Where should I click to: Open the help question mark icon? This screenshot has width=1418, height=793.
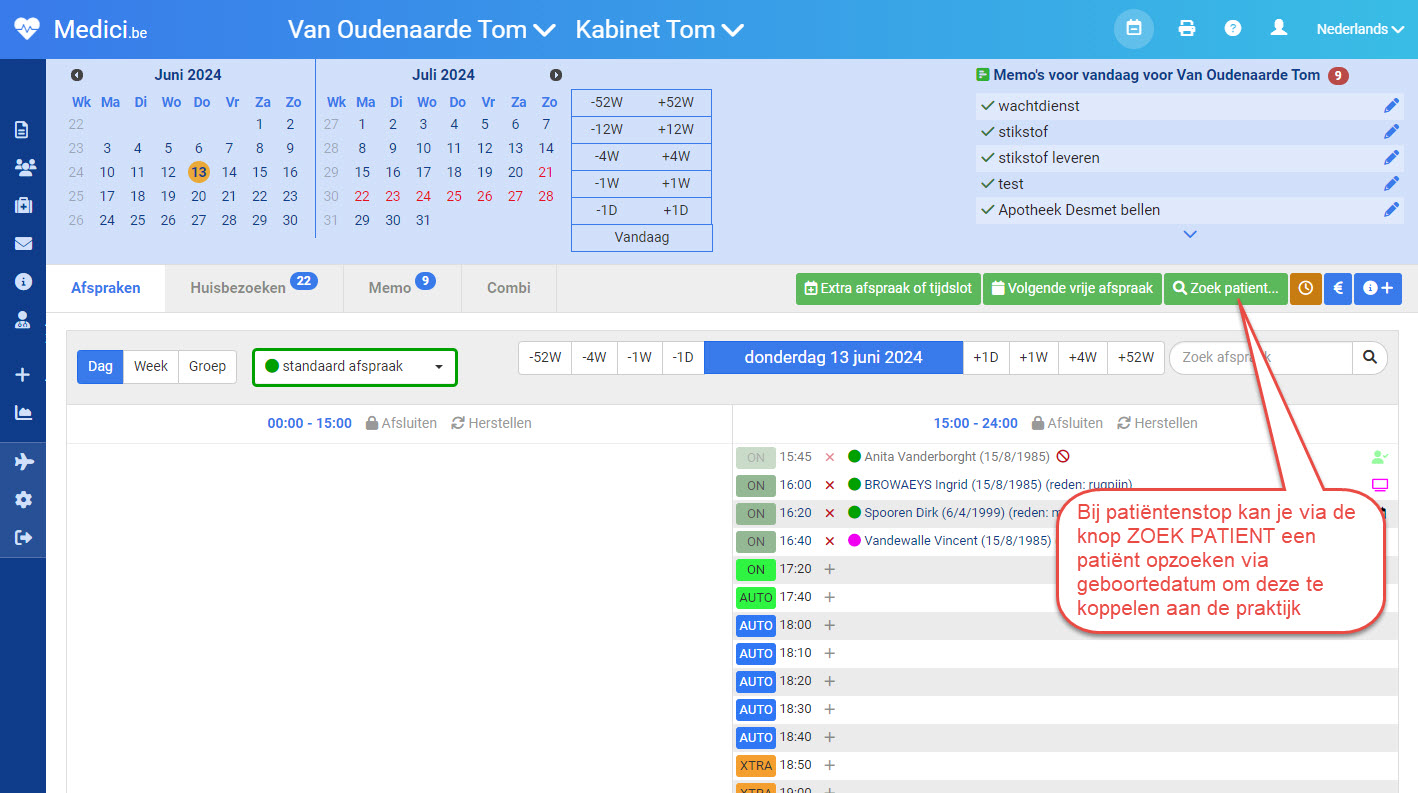(x=1233, y=29)
